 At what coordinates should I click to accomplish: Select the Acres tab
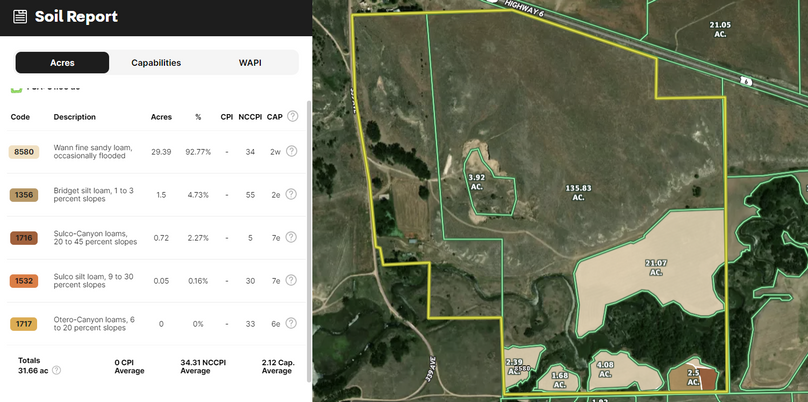(x=62, y=63)
